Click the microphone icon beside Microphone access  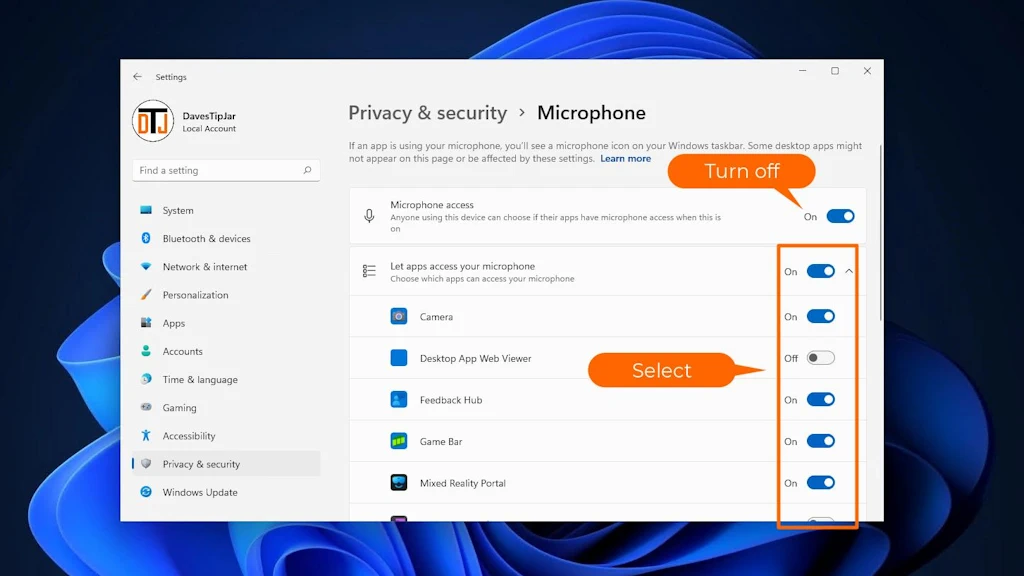point(369,216)
